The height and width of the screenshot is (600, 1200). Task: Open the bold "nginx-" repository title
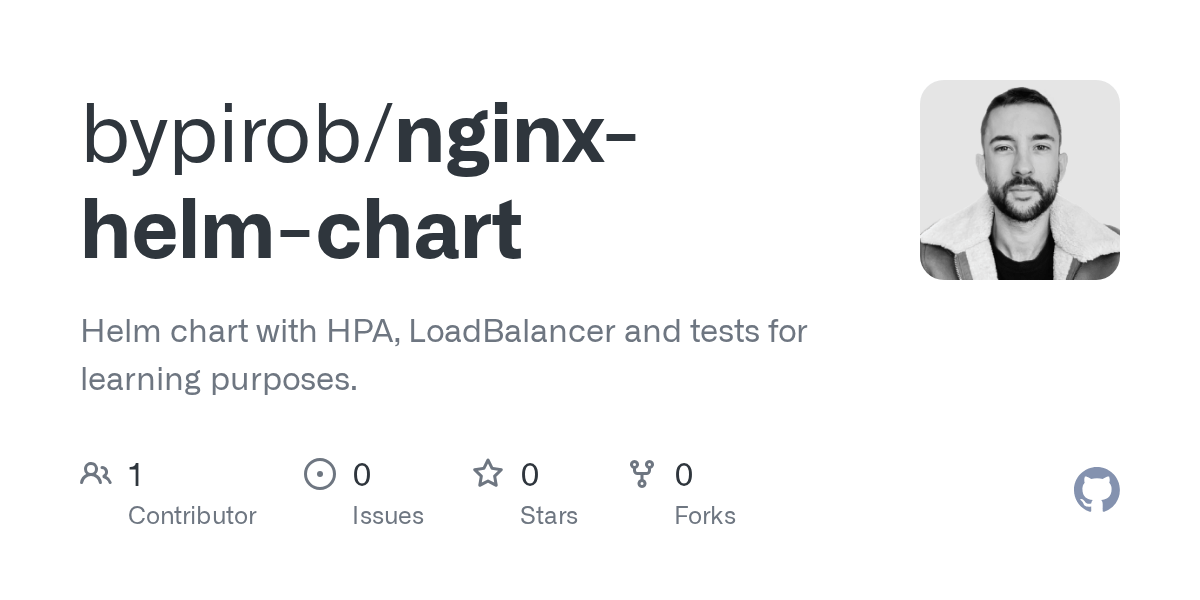tap(516, 135)
